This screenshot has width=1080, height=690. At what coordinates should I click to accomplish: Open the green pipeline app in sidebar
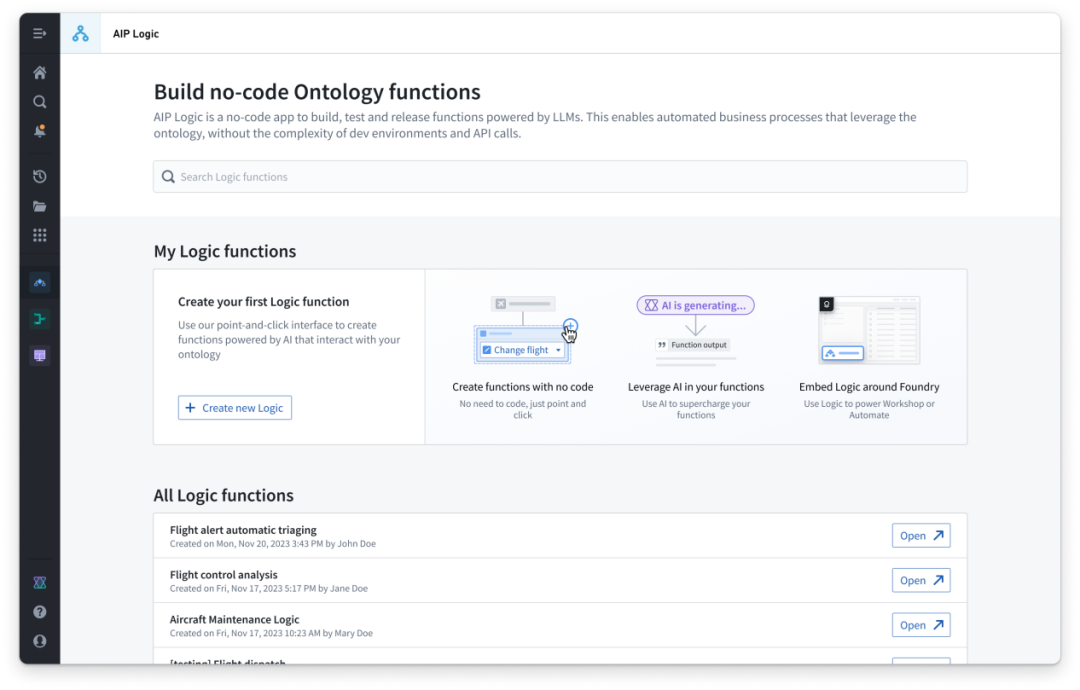click(40, 319)
